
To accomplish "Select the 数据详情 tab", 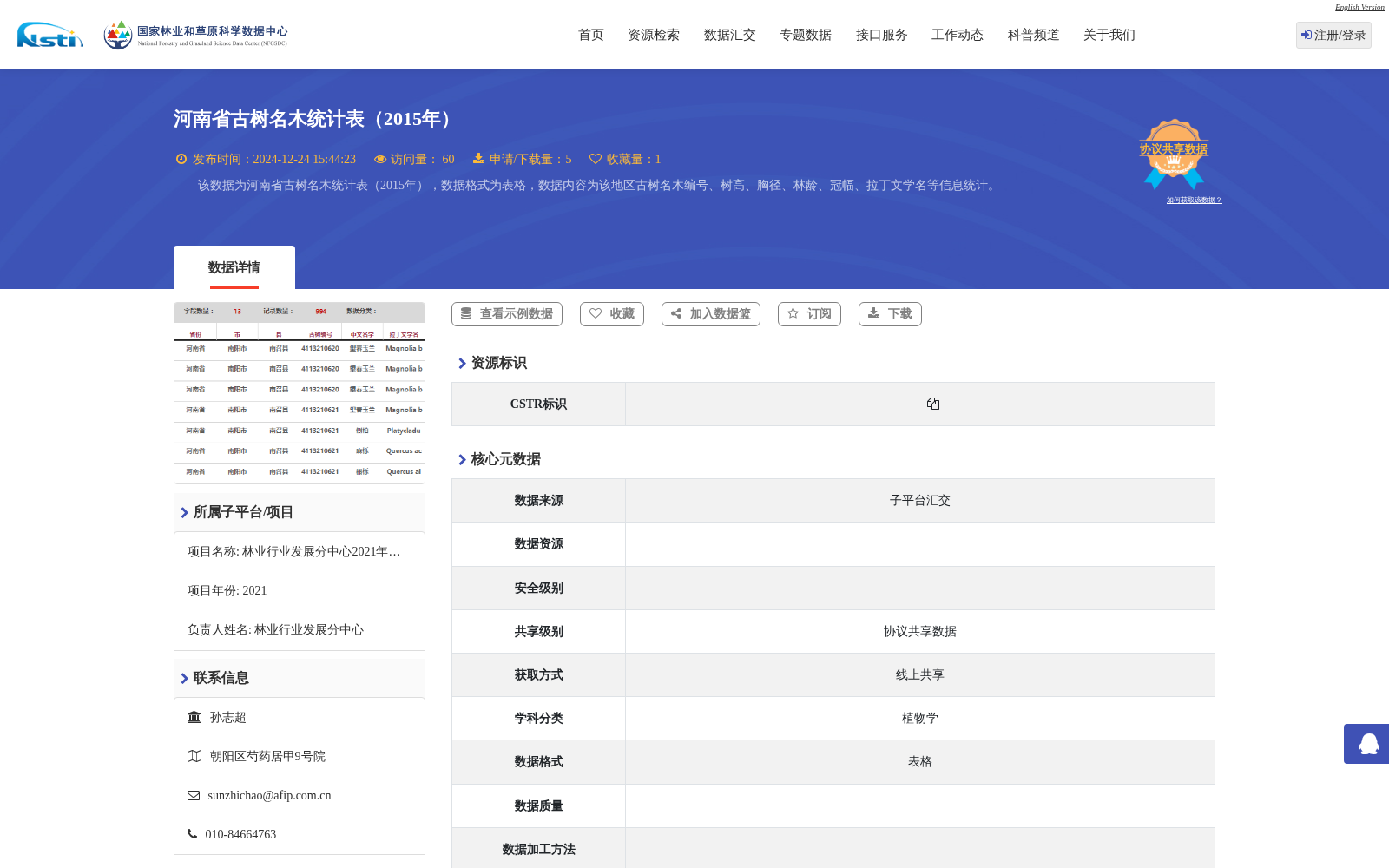I will coord(234,267).
